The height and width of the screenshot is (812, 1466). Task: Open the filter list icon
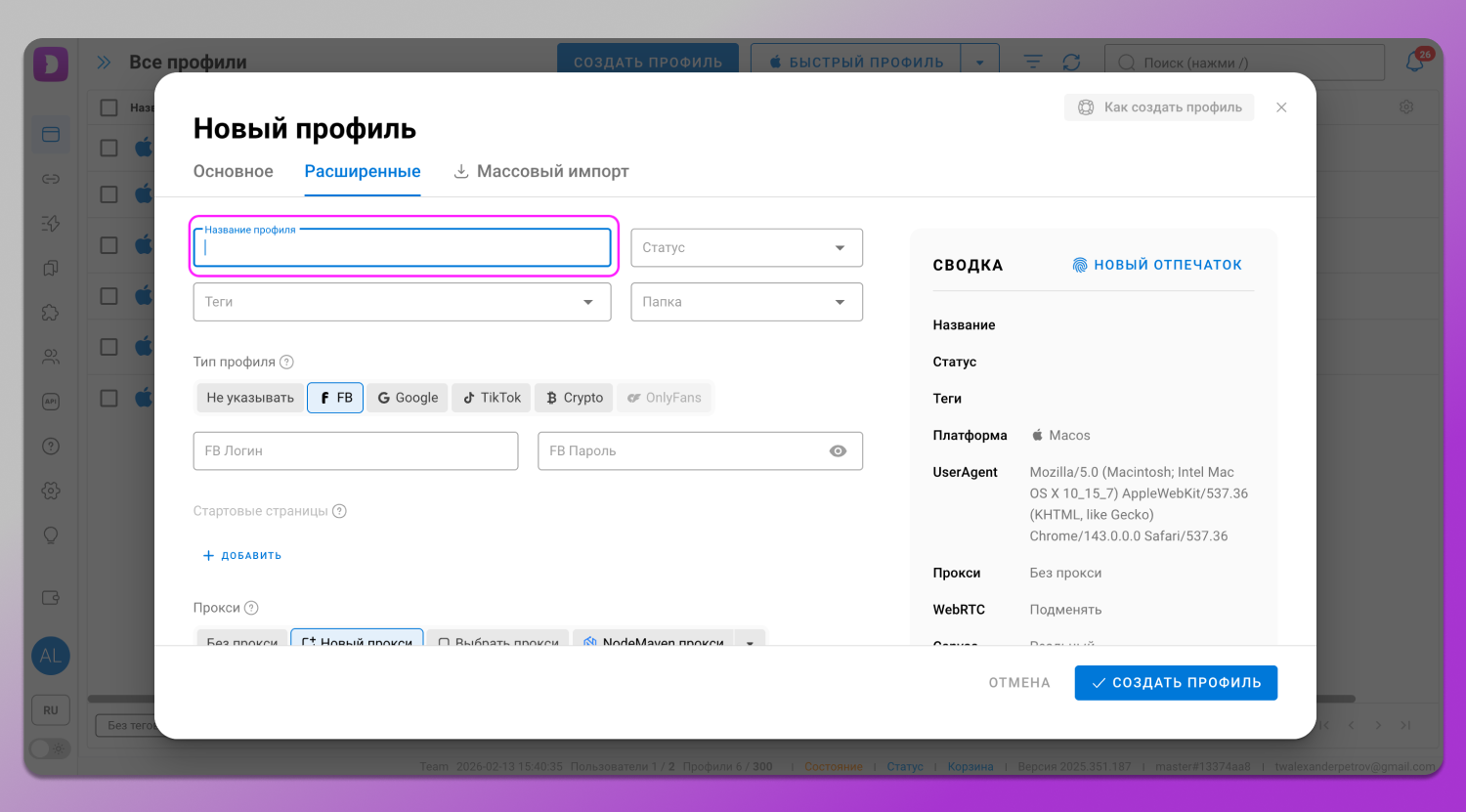1033,63
